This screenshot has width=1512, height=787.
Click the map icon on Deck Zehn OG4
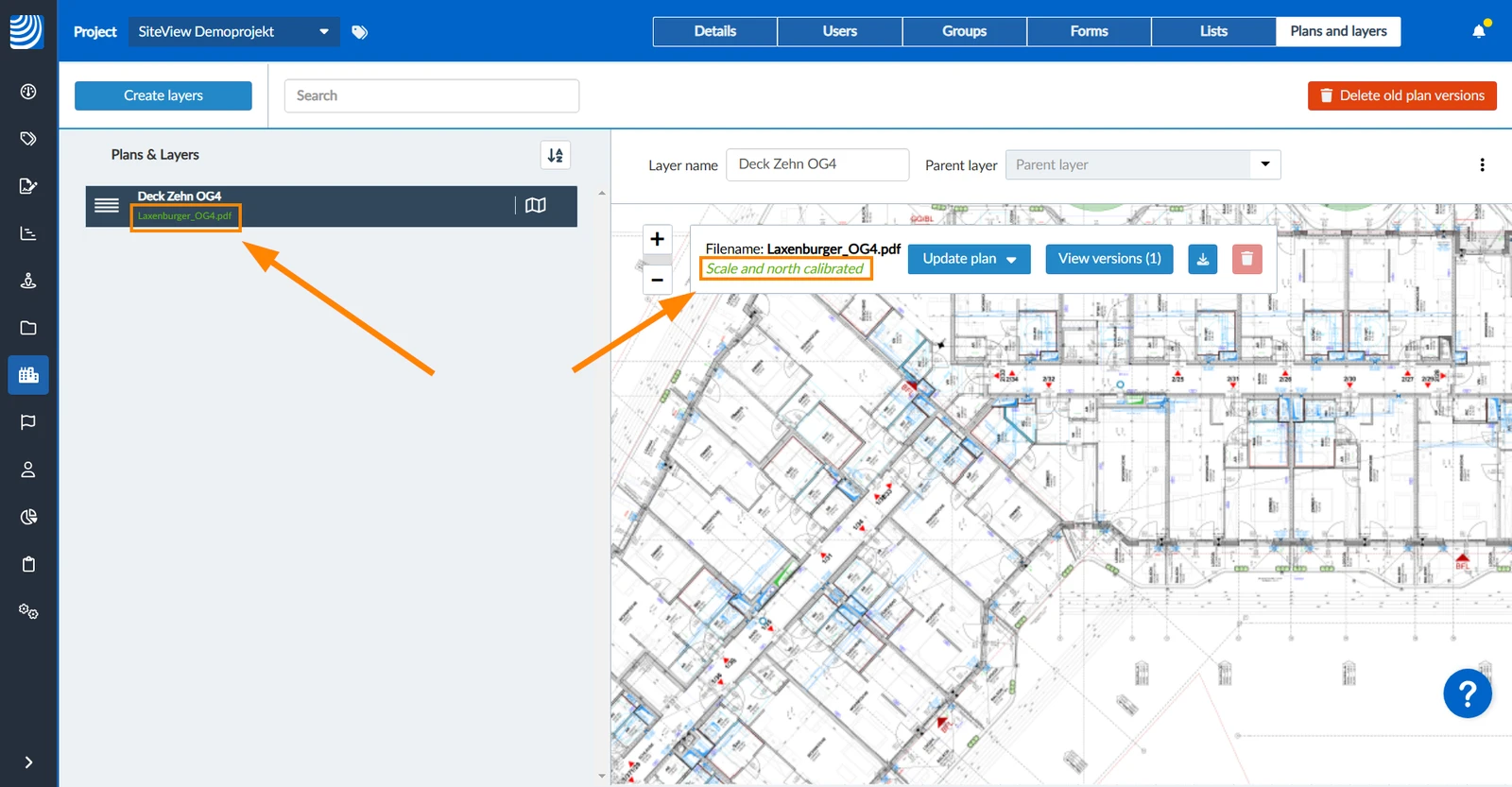(536, 205)
